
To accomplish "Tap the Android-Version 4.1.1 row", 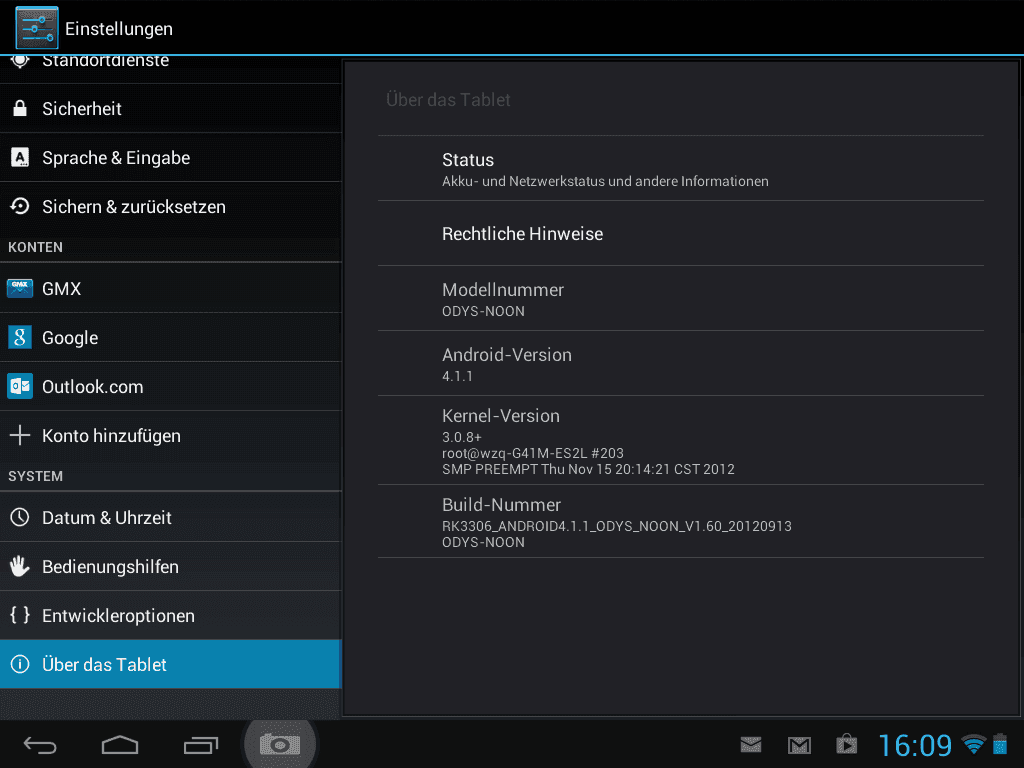I will click(680, 363).
